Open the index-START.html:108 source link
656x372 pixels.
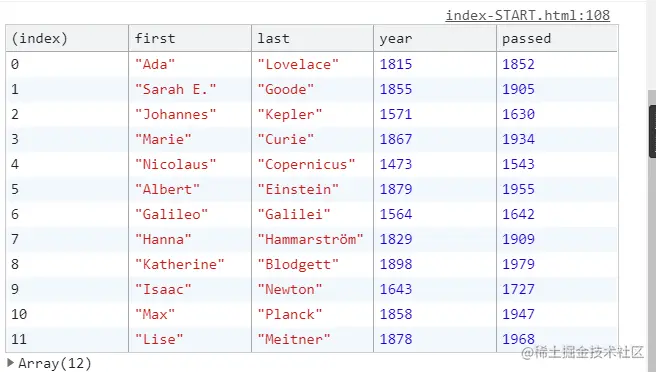tap(528, 15)
